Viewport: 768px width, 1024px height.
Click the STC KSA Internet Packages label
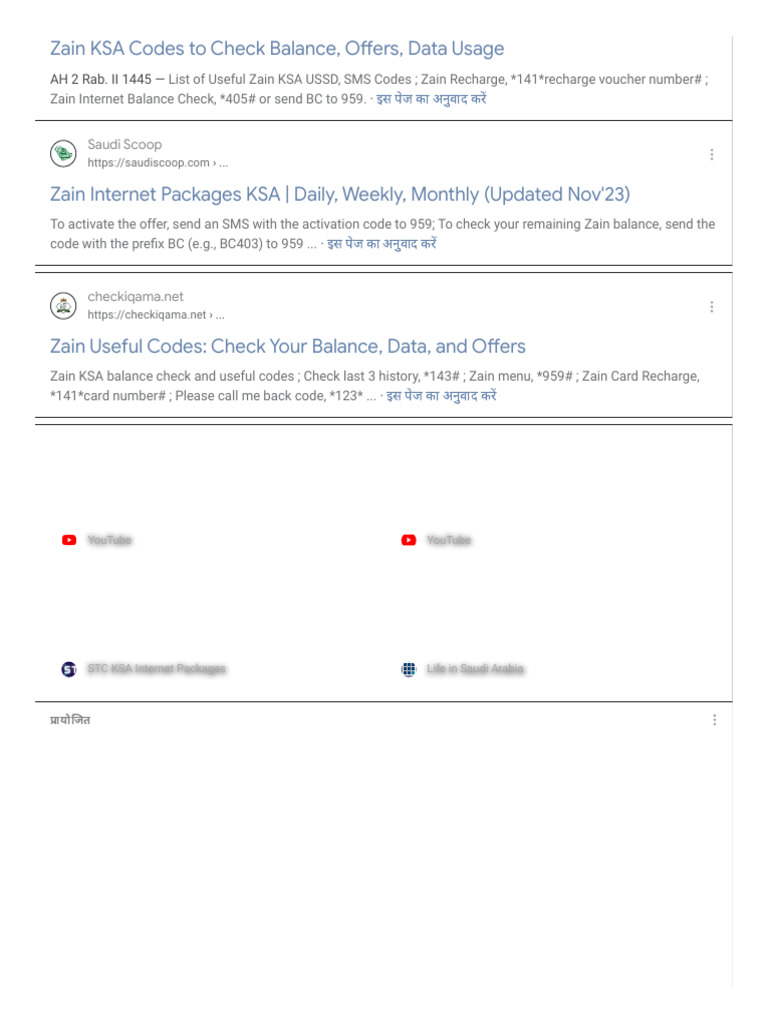tap(157, 669)
